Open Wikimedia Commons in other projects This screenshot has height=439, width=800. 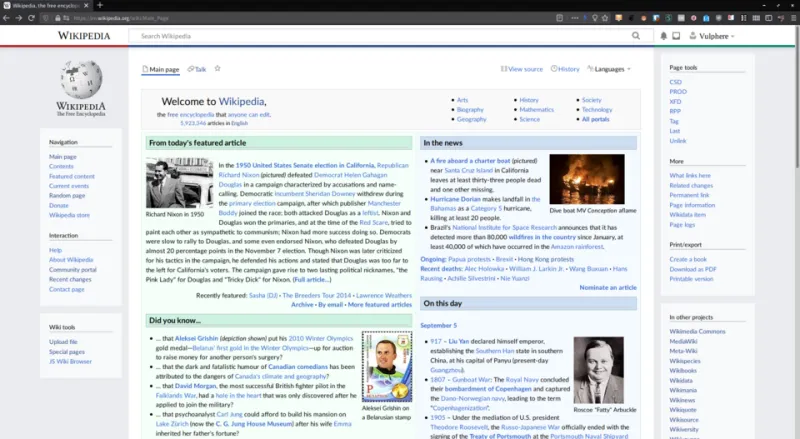[x=697, y=331]
